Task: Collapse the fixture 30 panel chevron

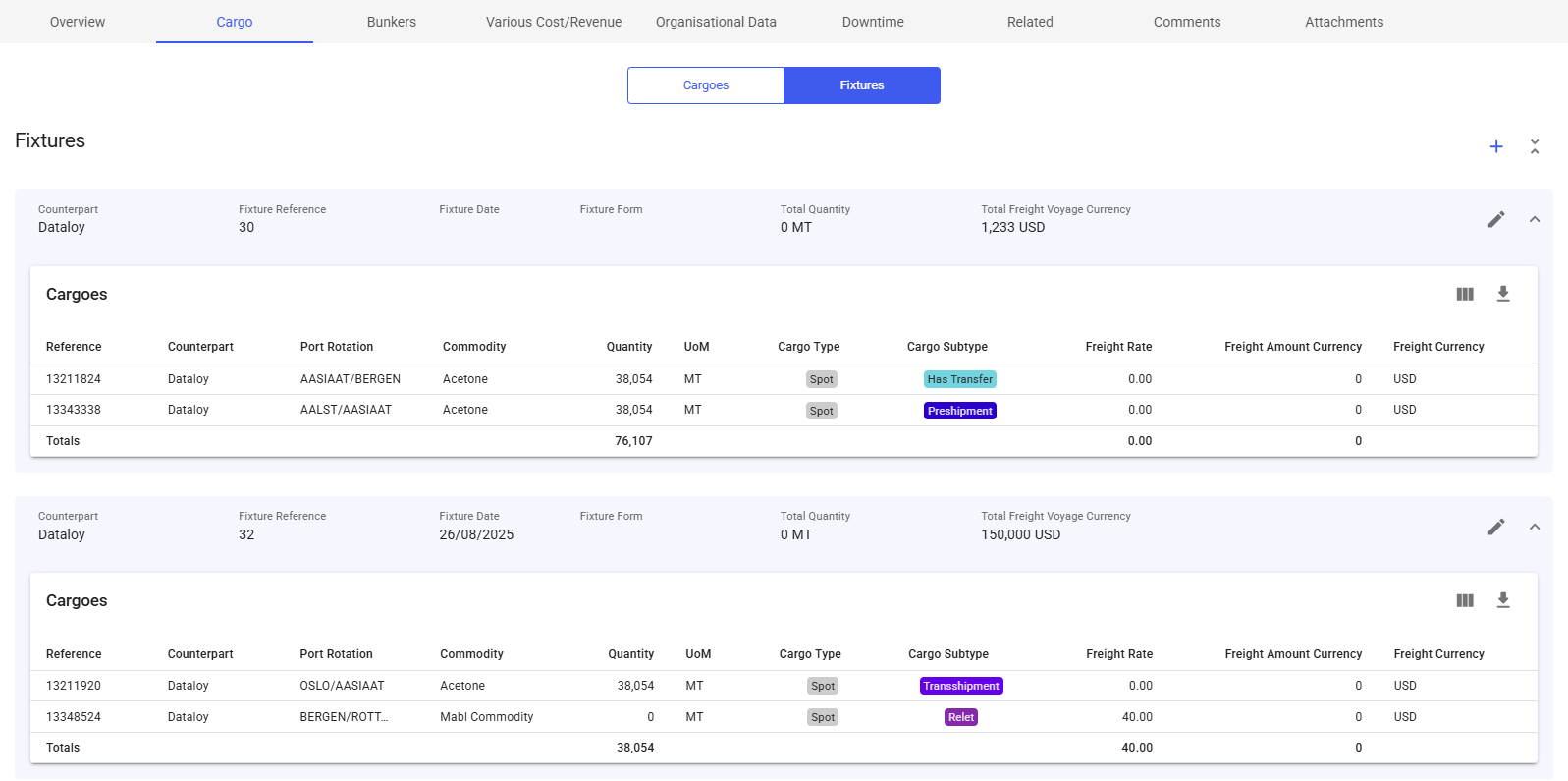Action: pyautogui.click(x=1534, y=219)
